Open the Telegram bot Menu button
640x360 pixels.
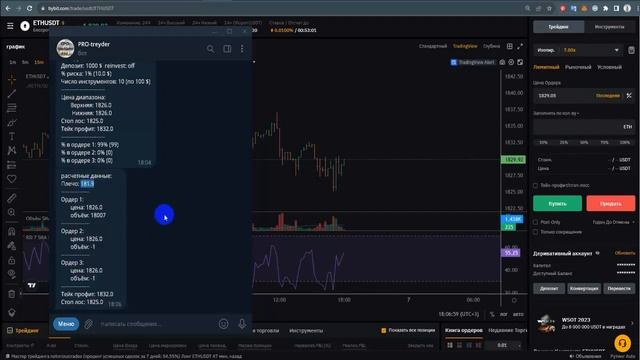click(66, 324)
